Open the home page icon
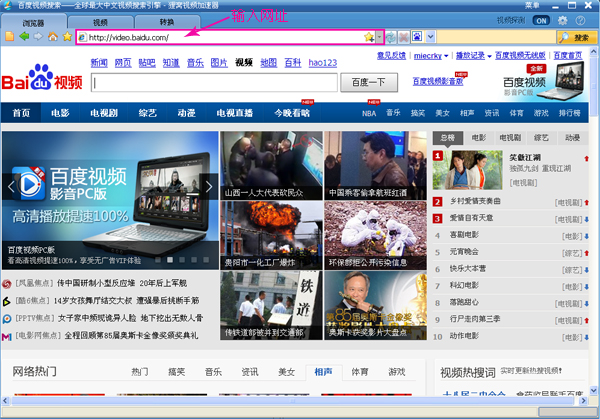The image size is (600, 419). pos(53,37)
